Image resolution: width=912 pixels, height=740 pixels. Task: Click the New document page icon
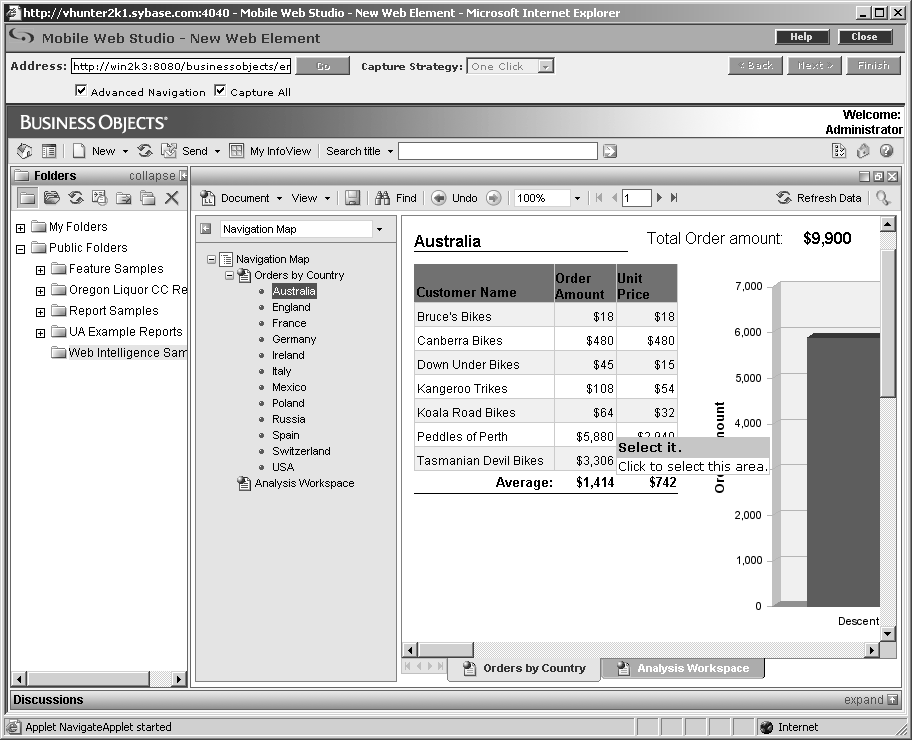pos(79,151)
